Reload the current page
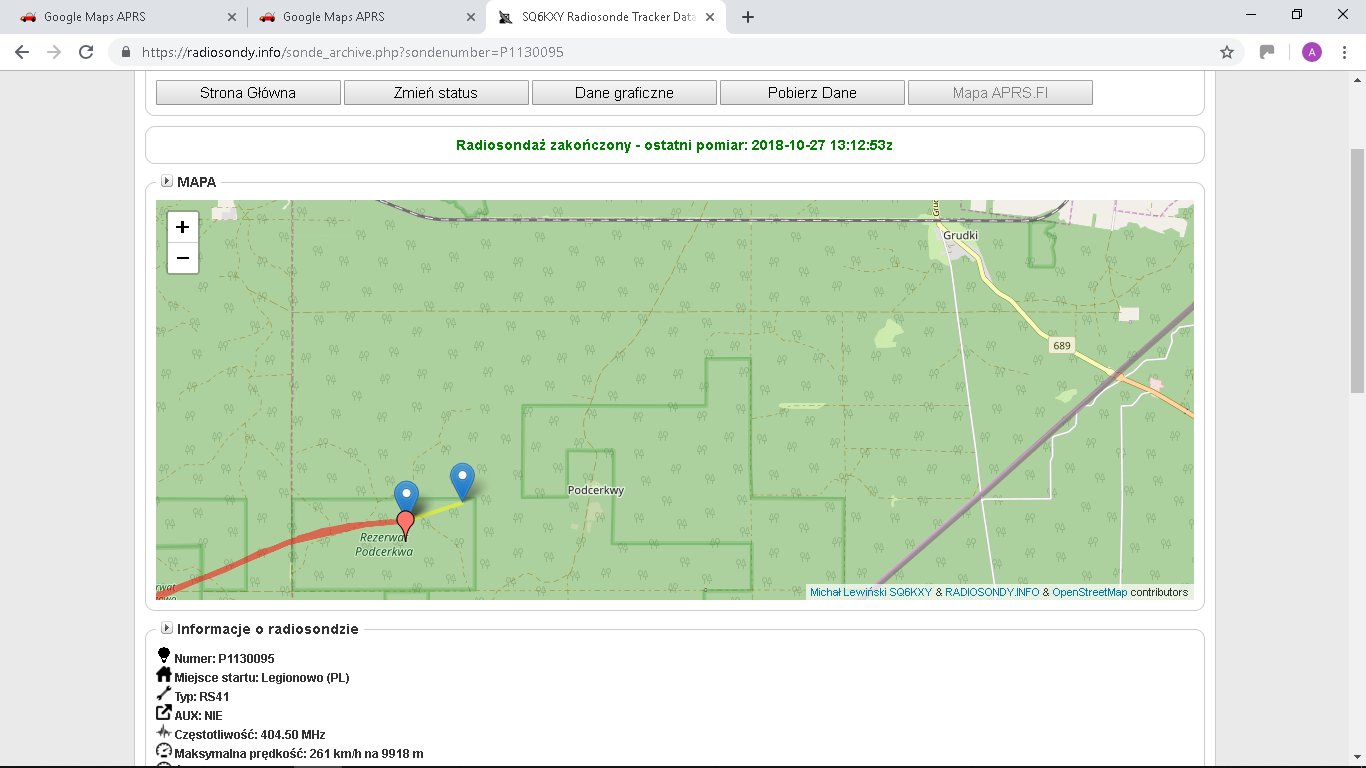1366x768 pixels. [x=86, y=52]
